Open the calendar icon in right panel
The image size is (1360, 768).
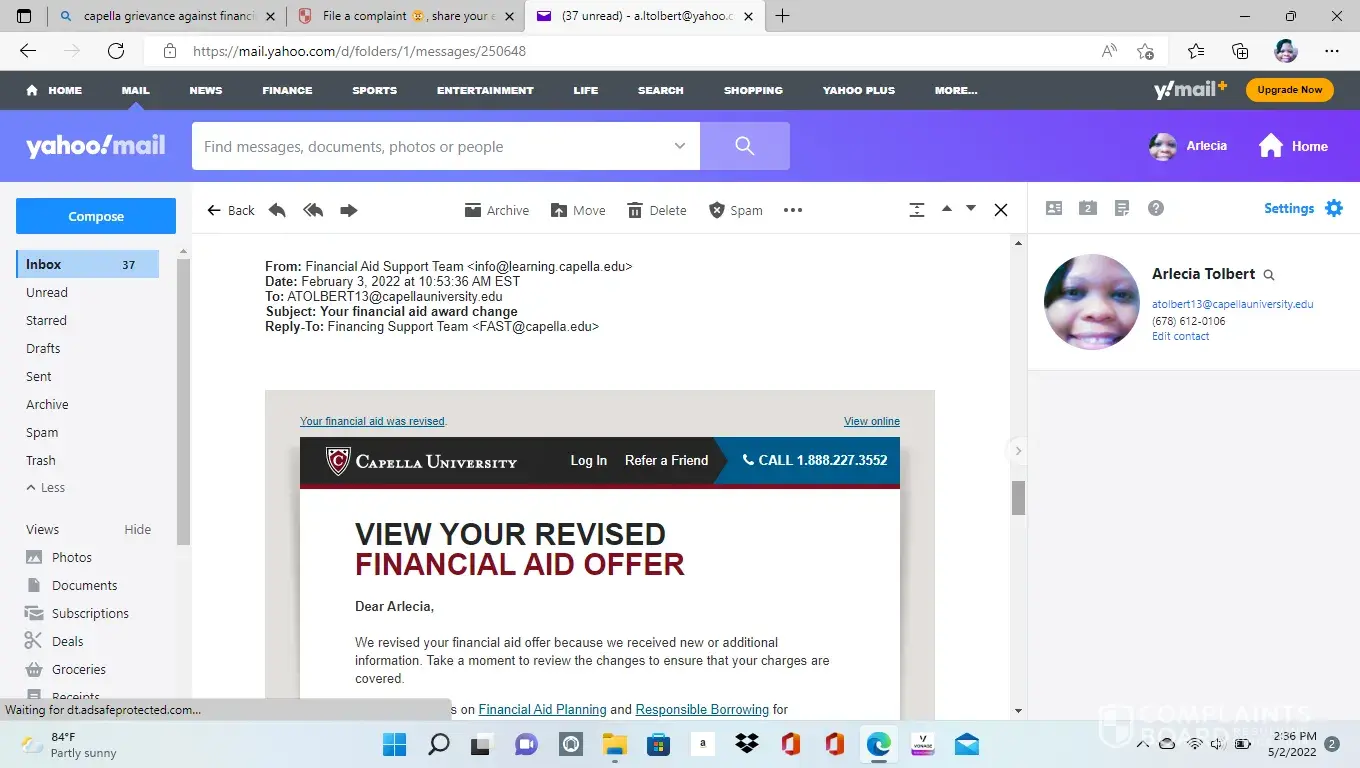[1088, 208]
